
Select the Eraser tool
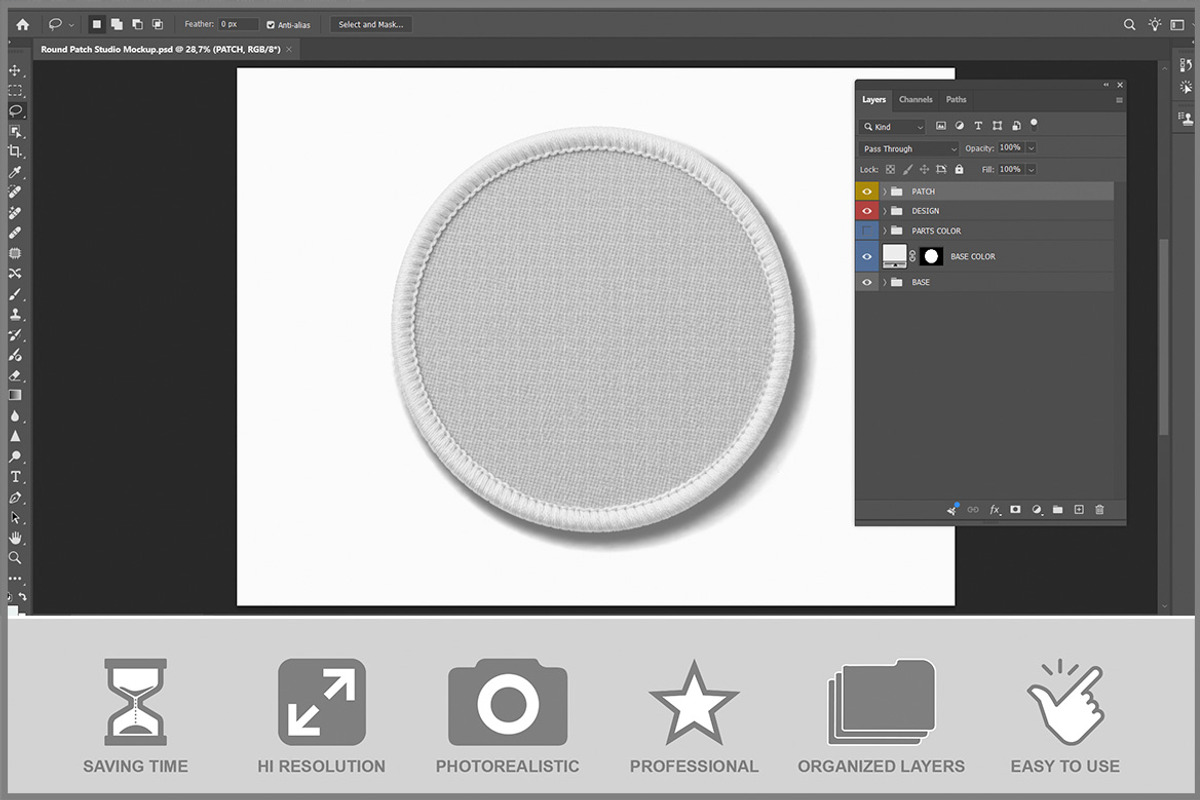click(15, 375)
